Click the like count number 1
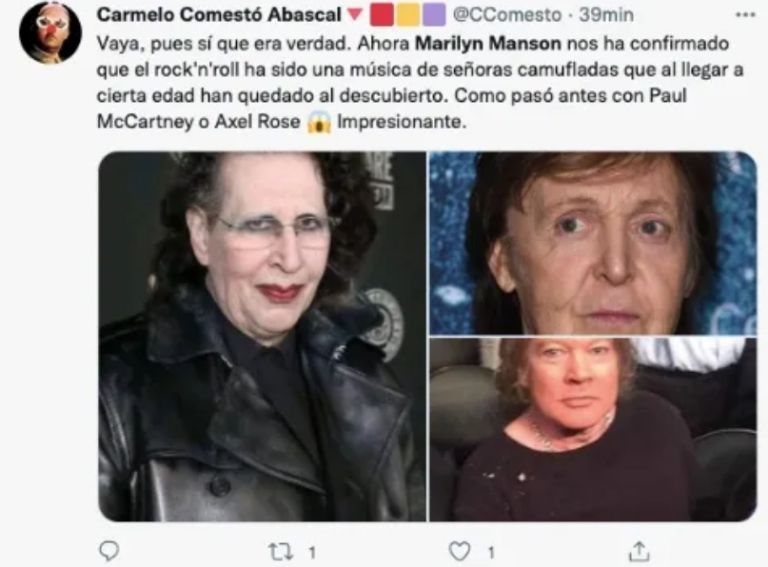 tap(491, 553)
